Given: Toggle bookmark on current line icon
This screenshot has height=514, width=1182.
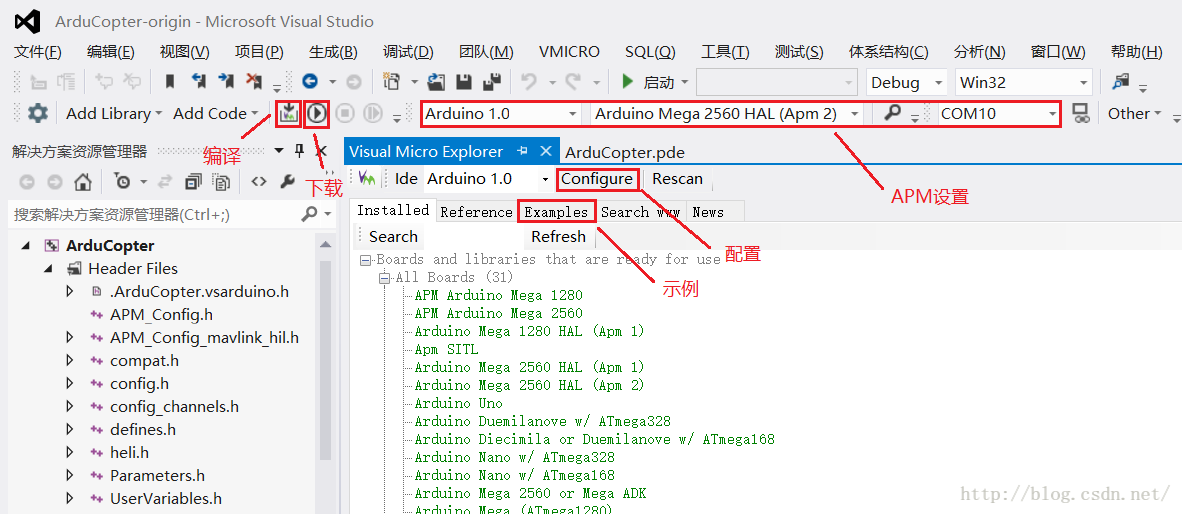Looking at the screenshot, I should 170,81.
